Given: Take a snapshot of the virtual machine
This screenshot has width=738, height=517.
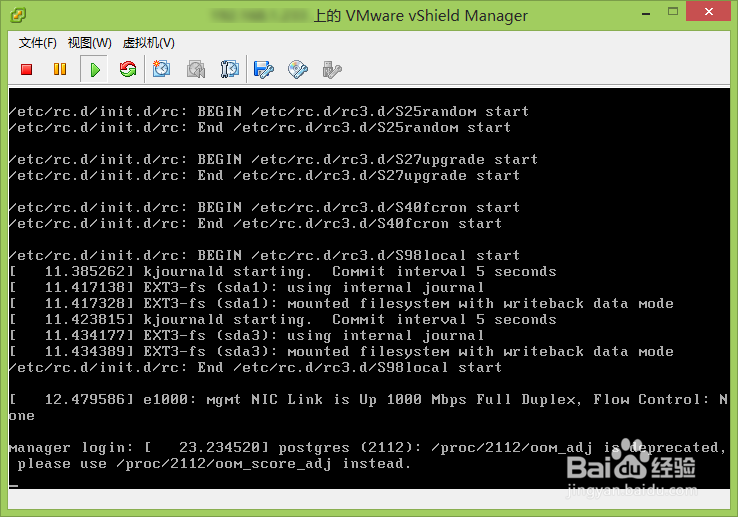Looking at the screenshot, I should tap(161, 69).
